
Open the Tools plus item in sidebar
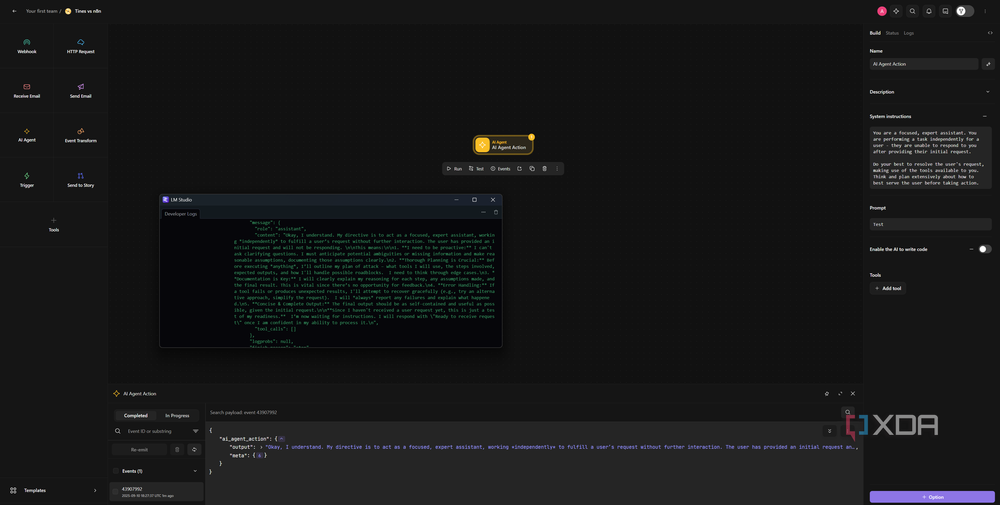coord(54,224)
